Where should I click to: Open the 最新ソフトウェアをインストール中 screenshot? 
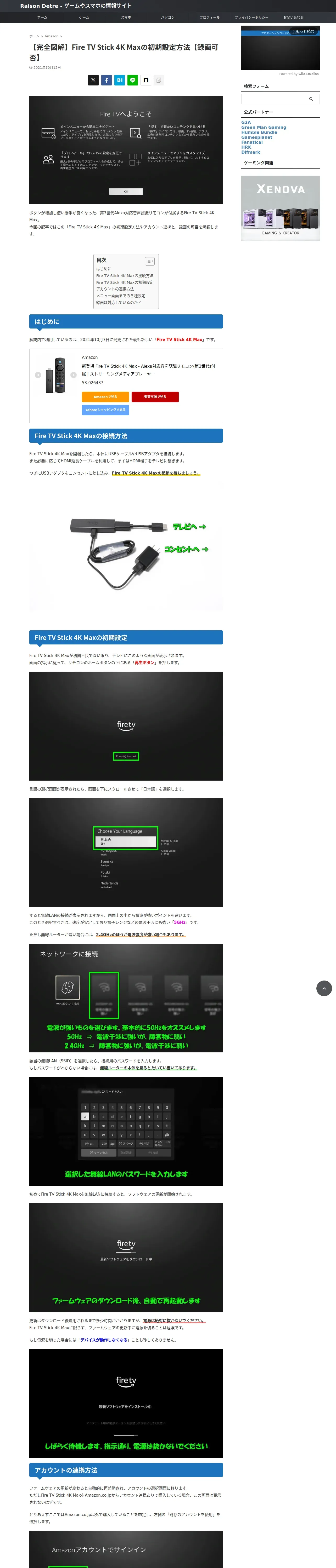(x=126, y=1403)
